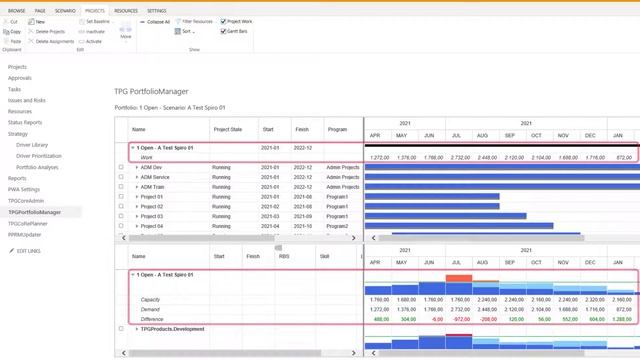Tick the ADM Service row checkbox

[121, 177]
